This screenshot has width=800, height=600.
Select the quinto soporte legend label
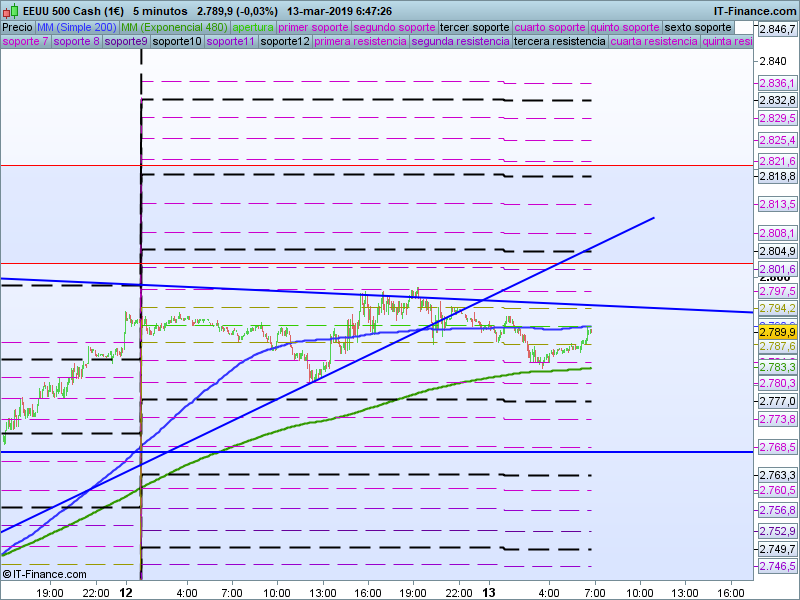[x=625, y=28]
